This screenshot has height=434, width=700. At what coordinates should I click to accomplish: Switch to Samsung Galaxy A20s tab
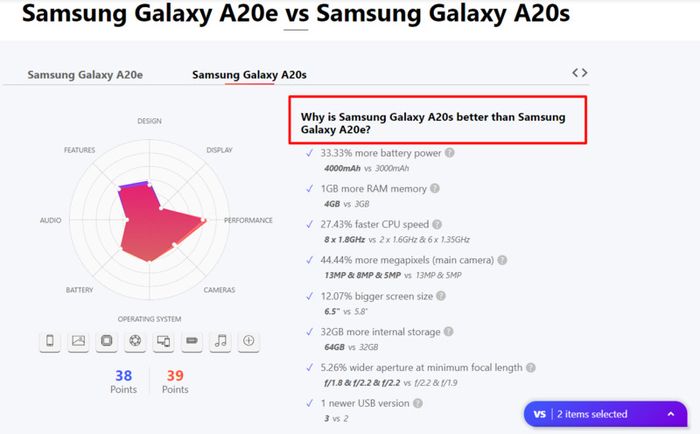point(249,75)
